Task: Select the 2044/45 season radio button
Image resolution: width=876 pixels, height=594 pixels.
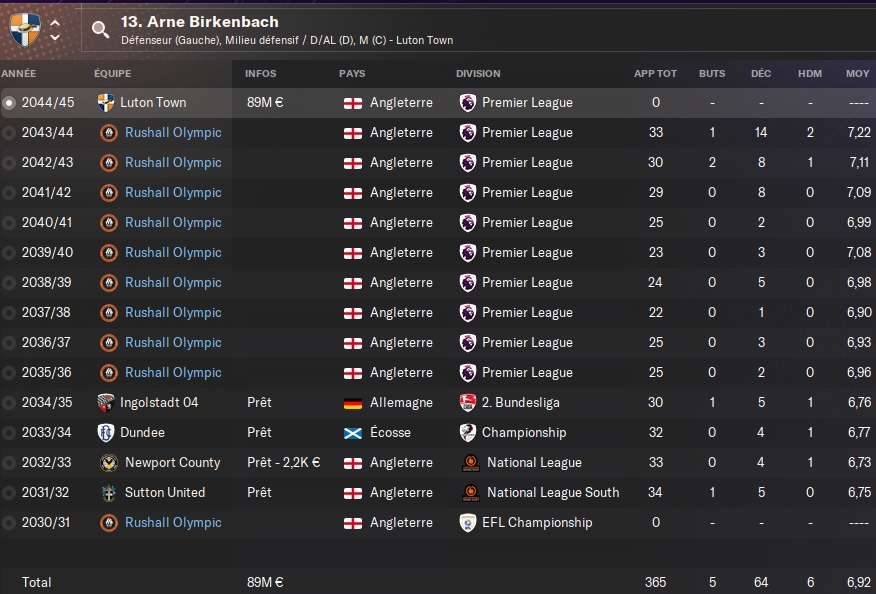Action: pyautogui.click(x=9, y=103)
